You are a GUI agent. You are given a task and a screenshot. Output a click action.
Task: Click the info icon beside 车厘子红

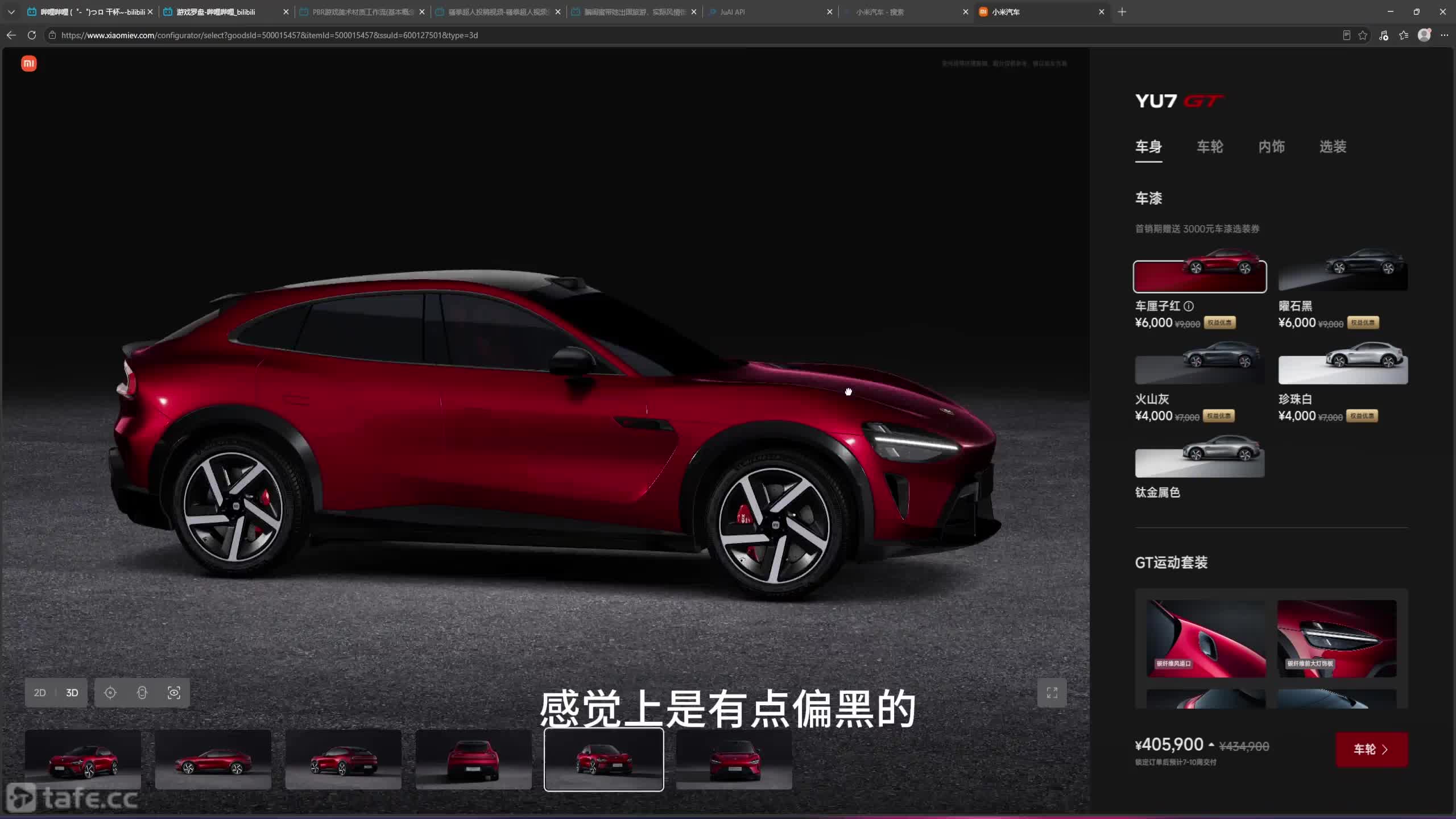click(x=1189, y=306)
